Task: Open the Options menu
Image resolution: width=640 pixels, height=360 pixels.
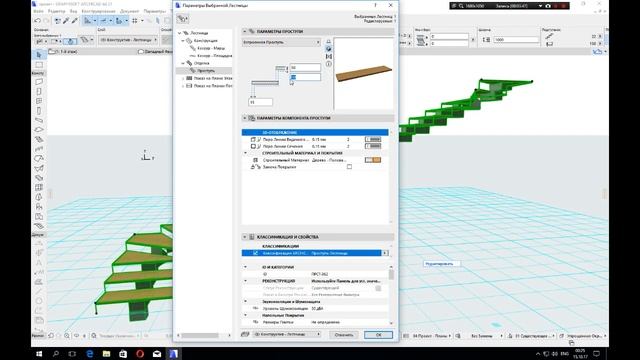Action: pos(155,11)
